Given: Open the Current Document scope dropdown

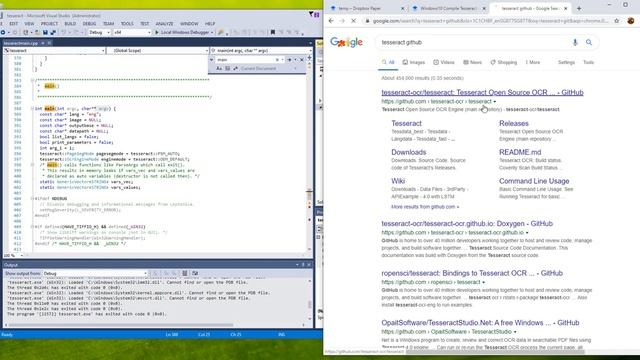Looking at the screenshot, I should click(269, 69).
